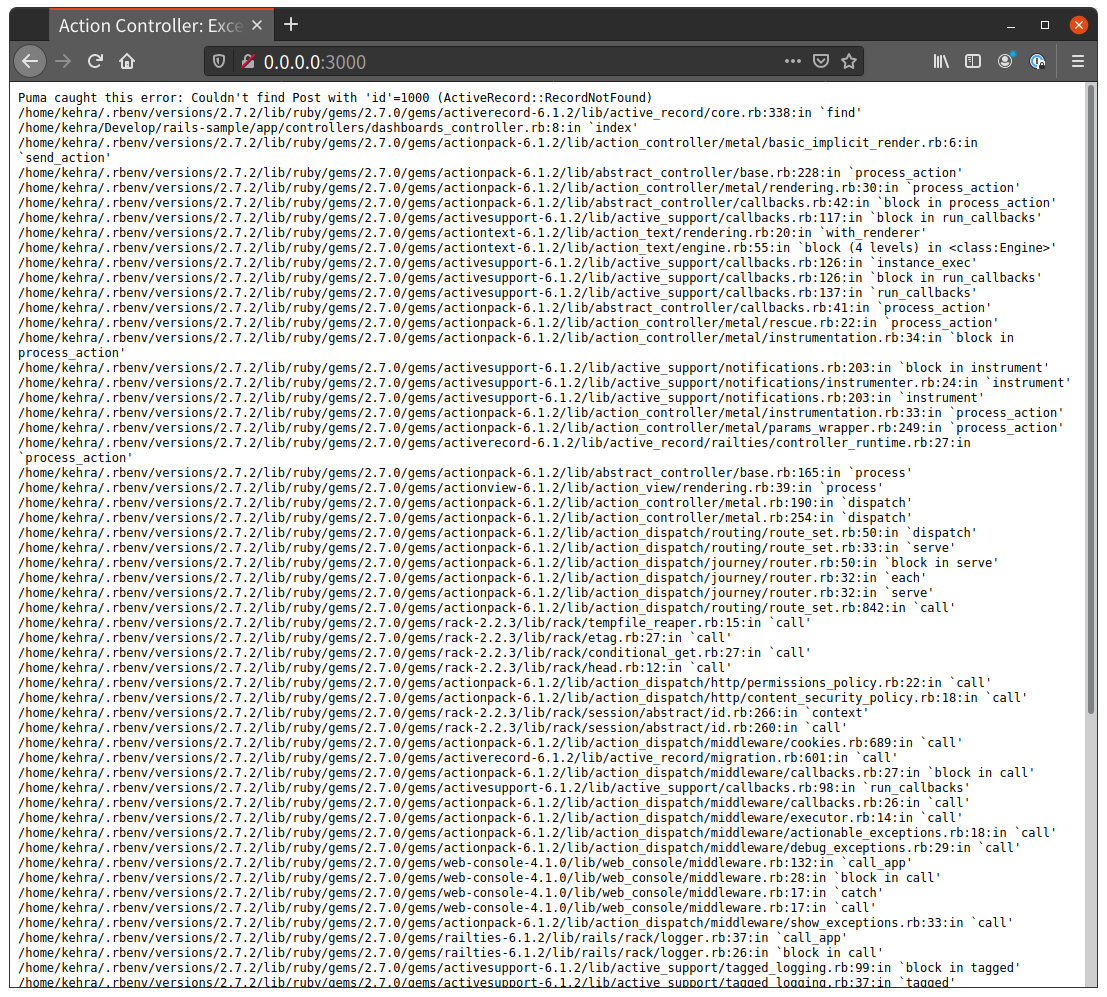Click the abstract/id.rb:266 context line
This screenshot has height=997, width=1107.
pos(443,713)
